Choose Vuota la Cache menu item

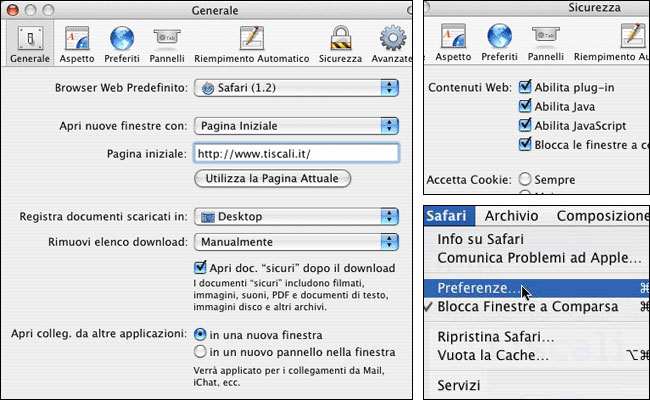[536, 355]
